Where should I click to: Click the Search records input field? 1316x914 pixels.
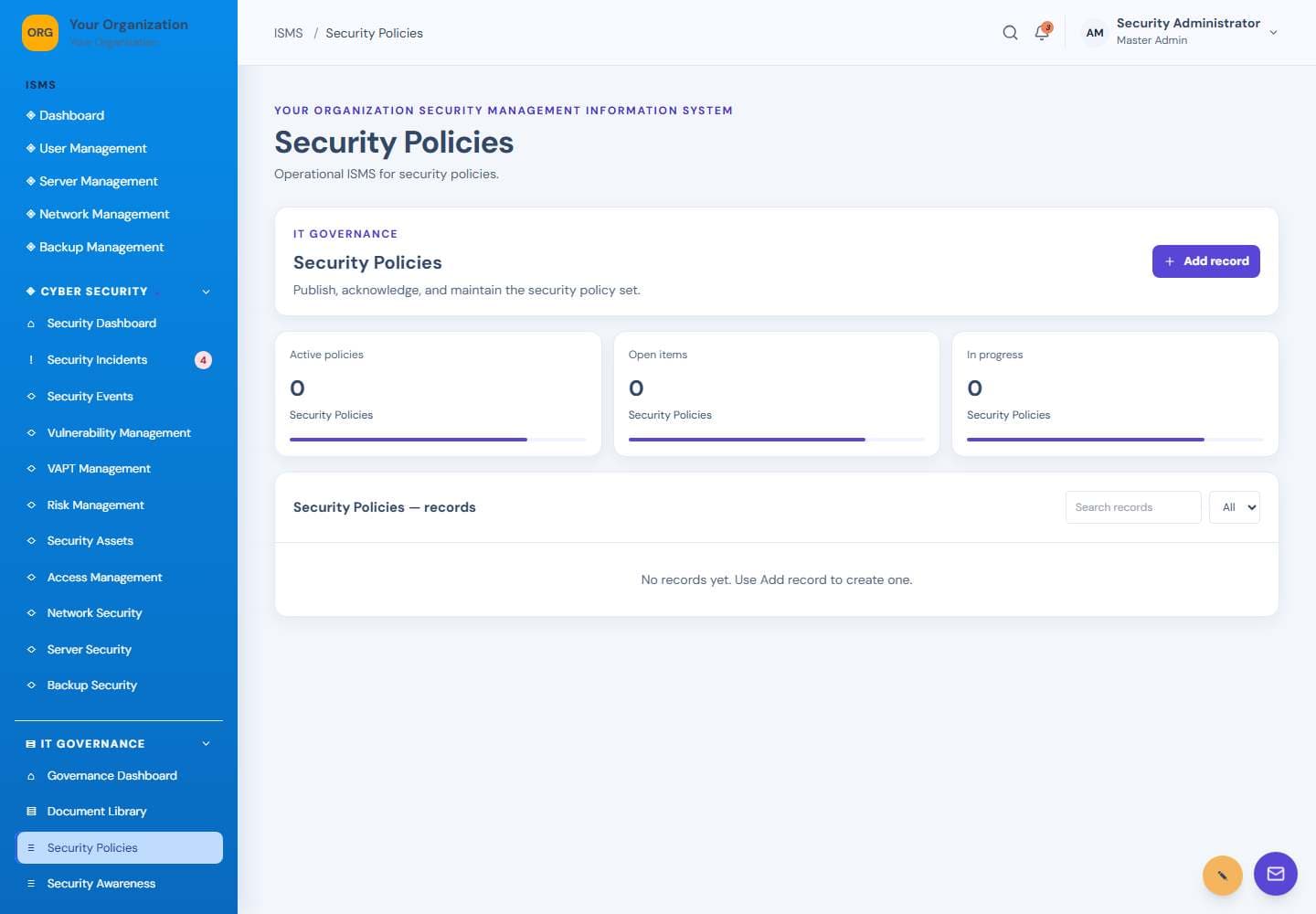(x=1133, y=507)
